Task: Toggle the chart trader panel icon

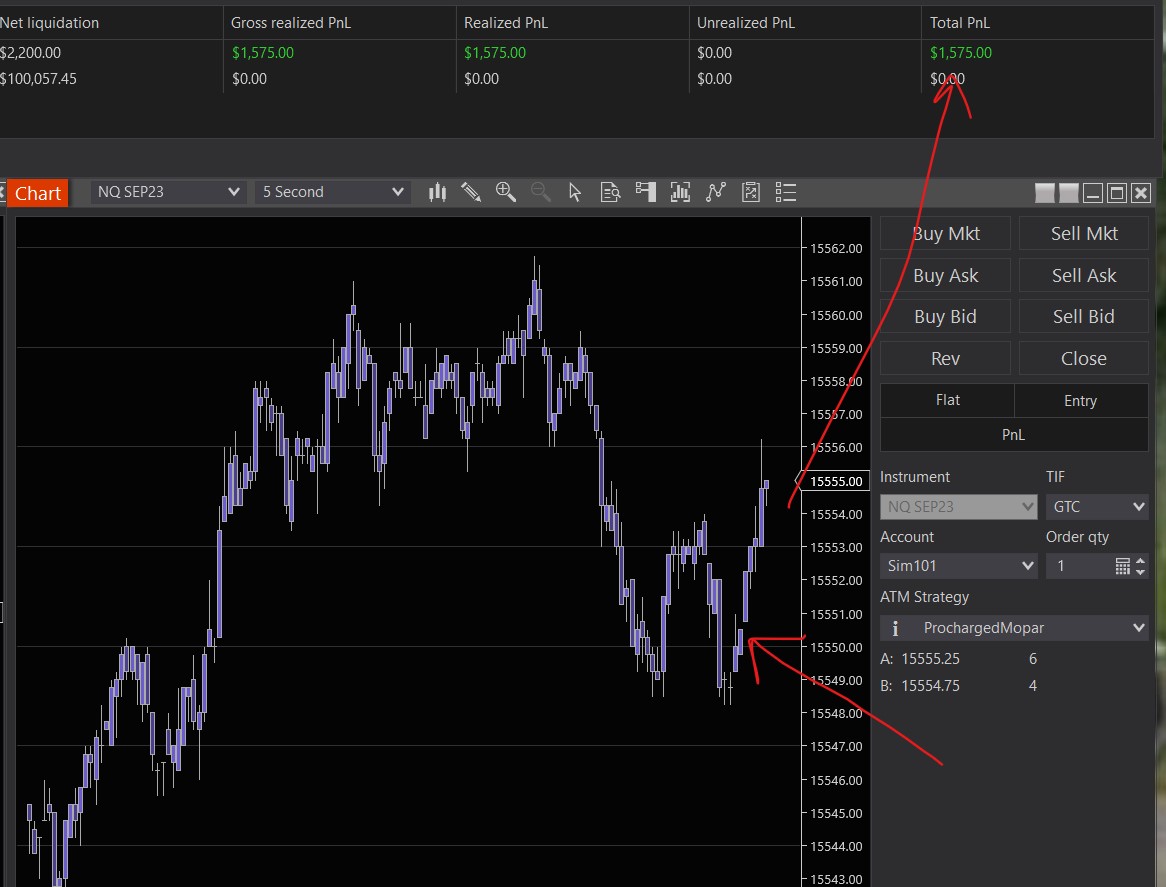Action: pos(645,193)
